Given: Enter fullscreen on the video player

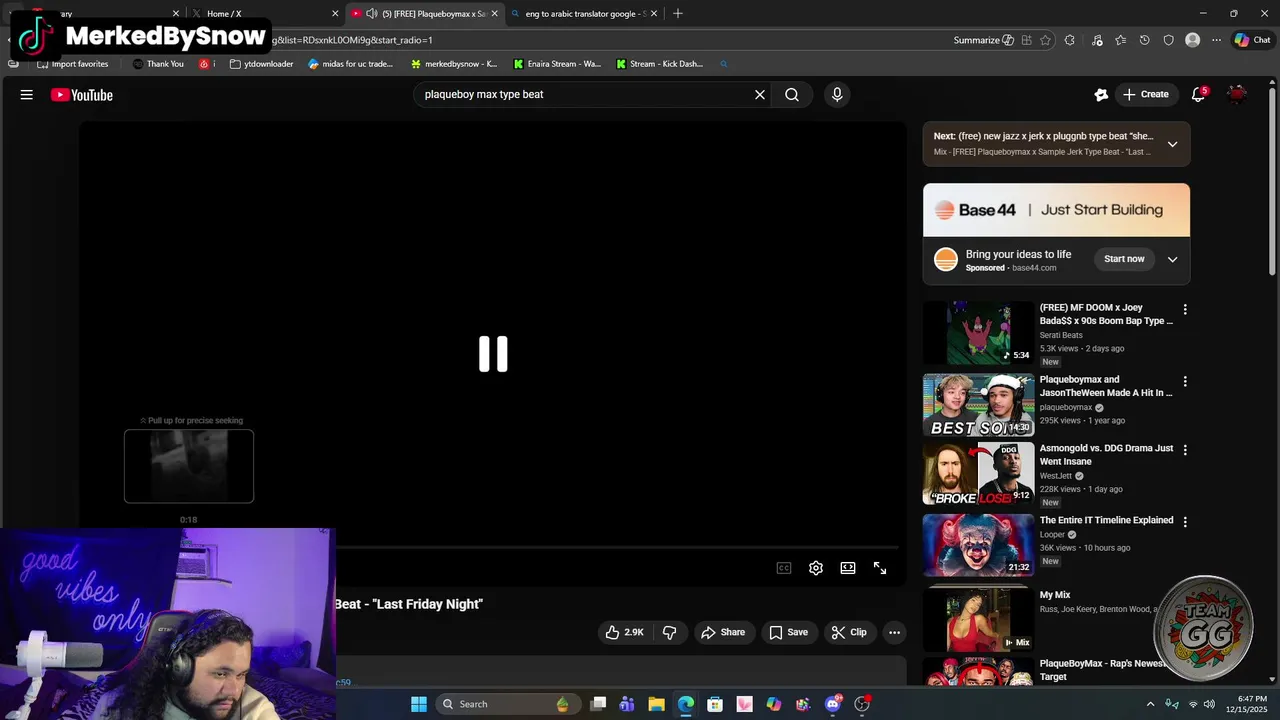Looking at the screenshot, I should click(880, 568).
